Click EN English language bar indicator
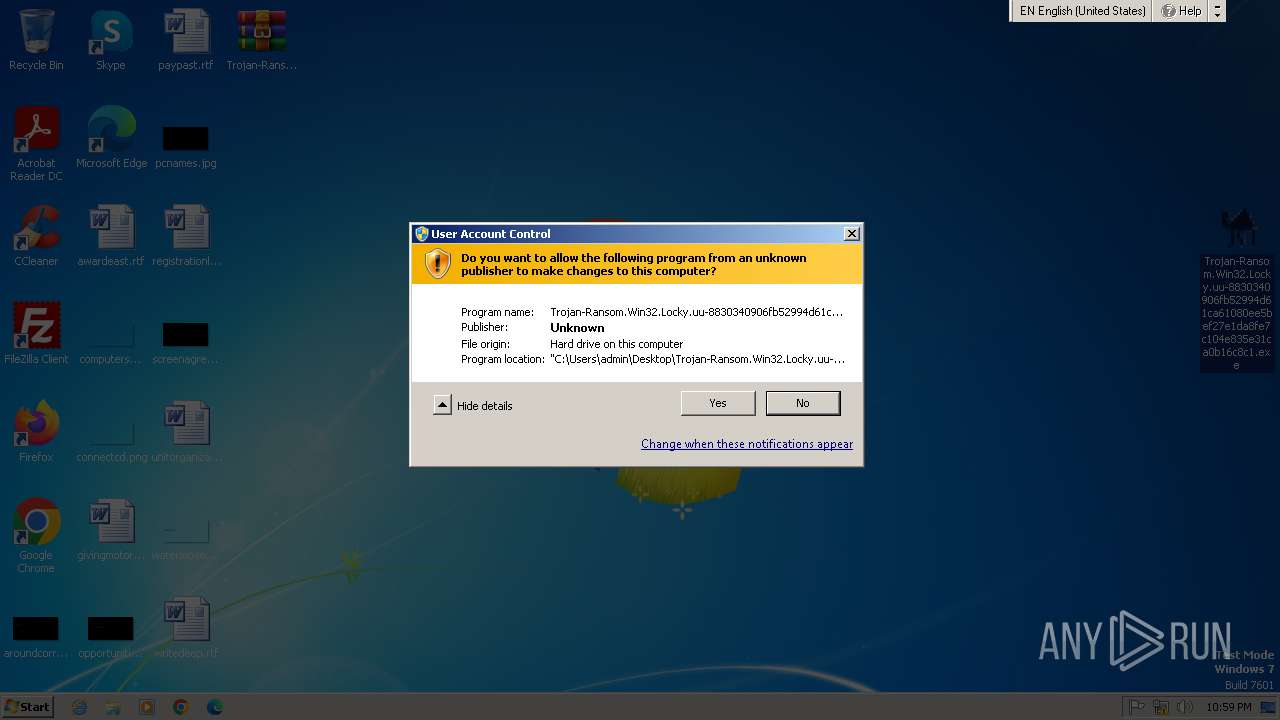The width and height of the screenshot is (1280, 720). click(x=1082, y=11)
